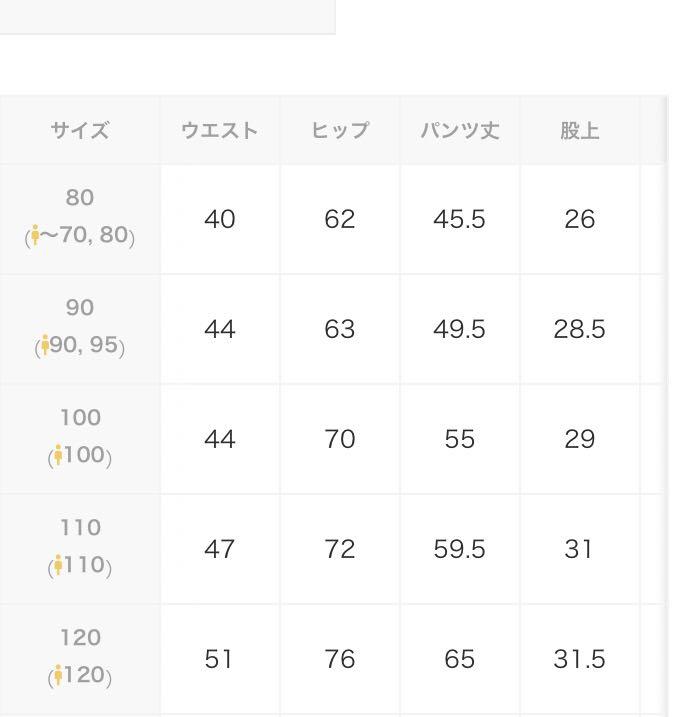Click the yellow person icon in size 110 row
Screen dimensions: 678x717
click(58, 565)
